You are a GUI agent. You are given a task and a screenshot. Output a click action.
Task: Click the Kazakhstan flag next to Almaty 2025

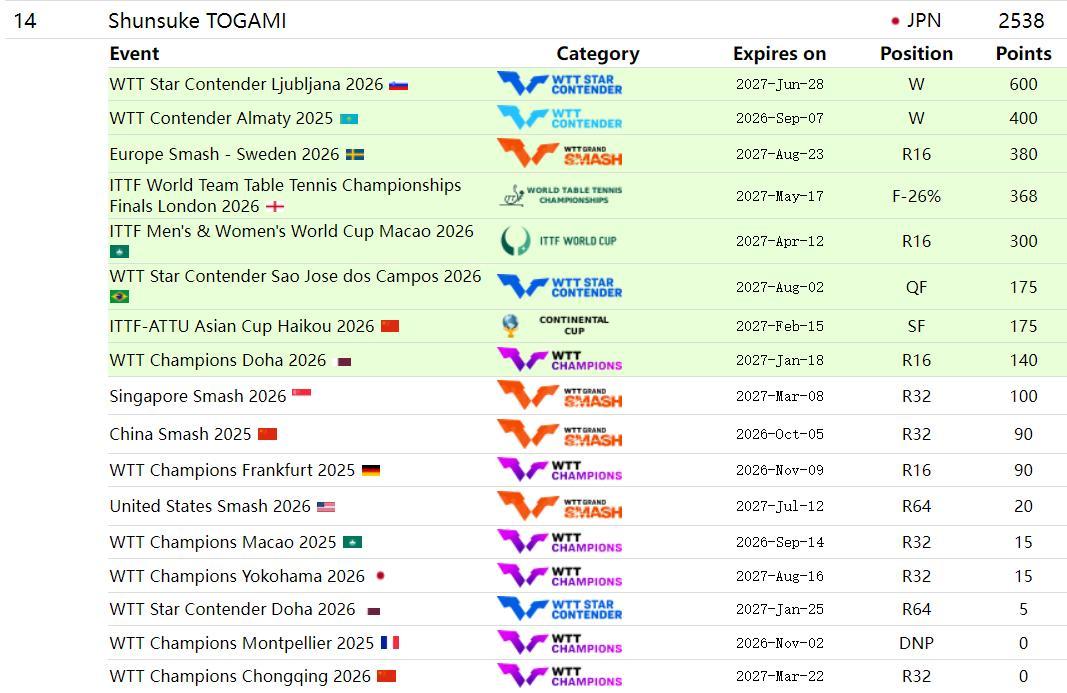coord(348,119)
